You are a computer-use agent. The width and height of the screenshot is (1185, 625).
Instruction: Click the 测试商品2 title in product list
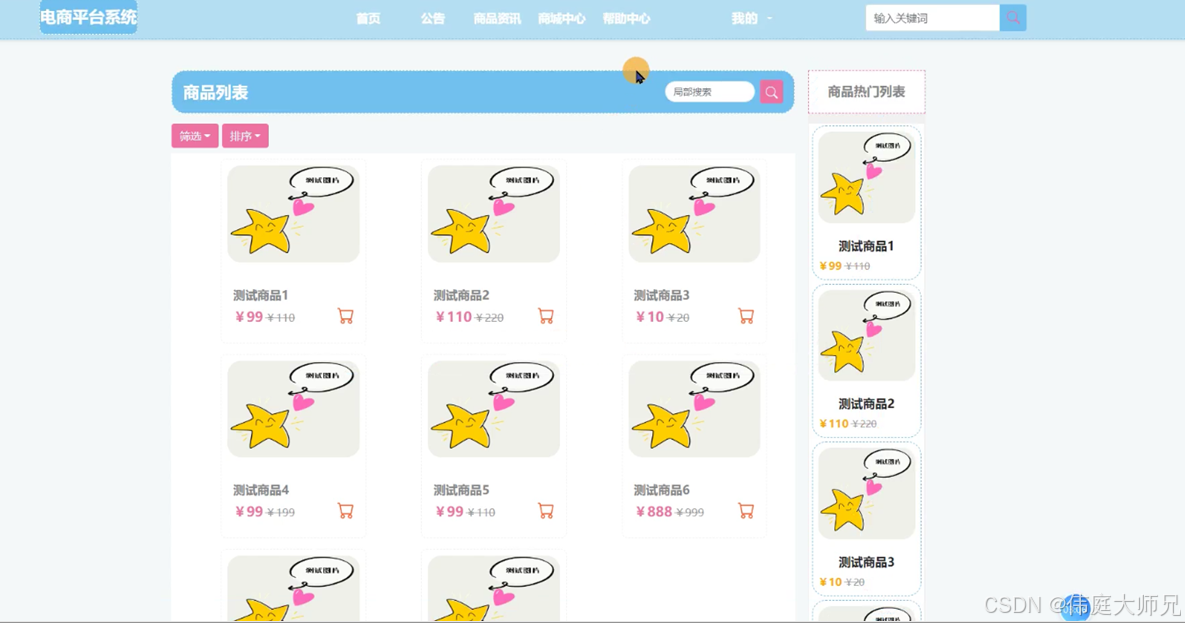click(x=461, y=295)
